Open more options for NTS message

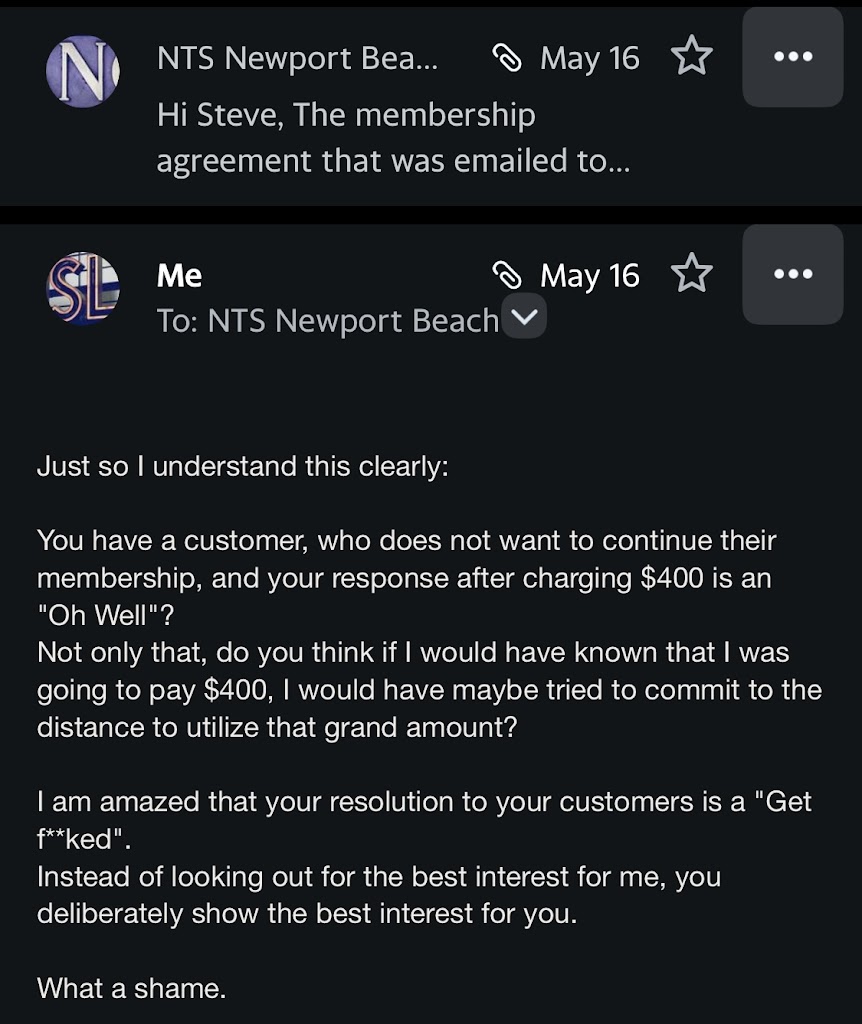click(x=793, y=57)
